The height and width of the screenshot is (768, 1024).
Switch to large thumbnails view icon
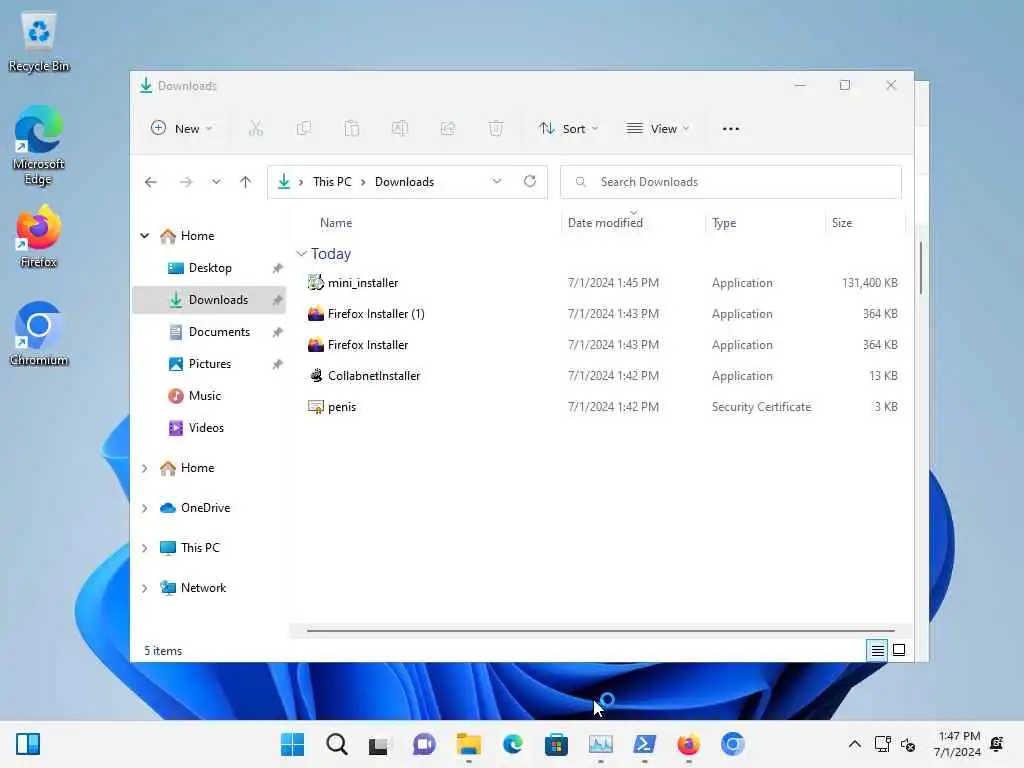click(x=899, y=650)
